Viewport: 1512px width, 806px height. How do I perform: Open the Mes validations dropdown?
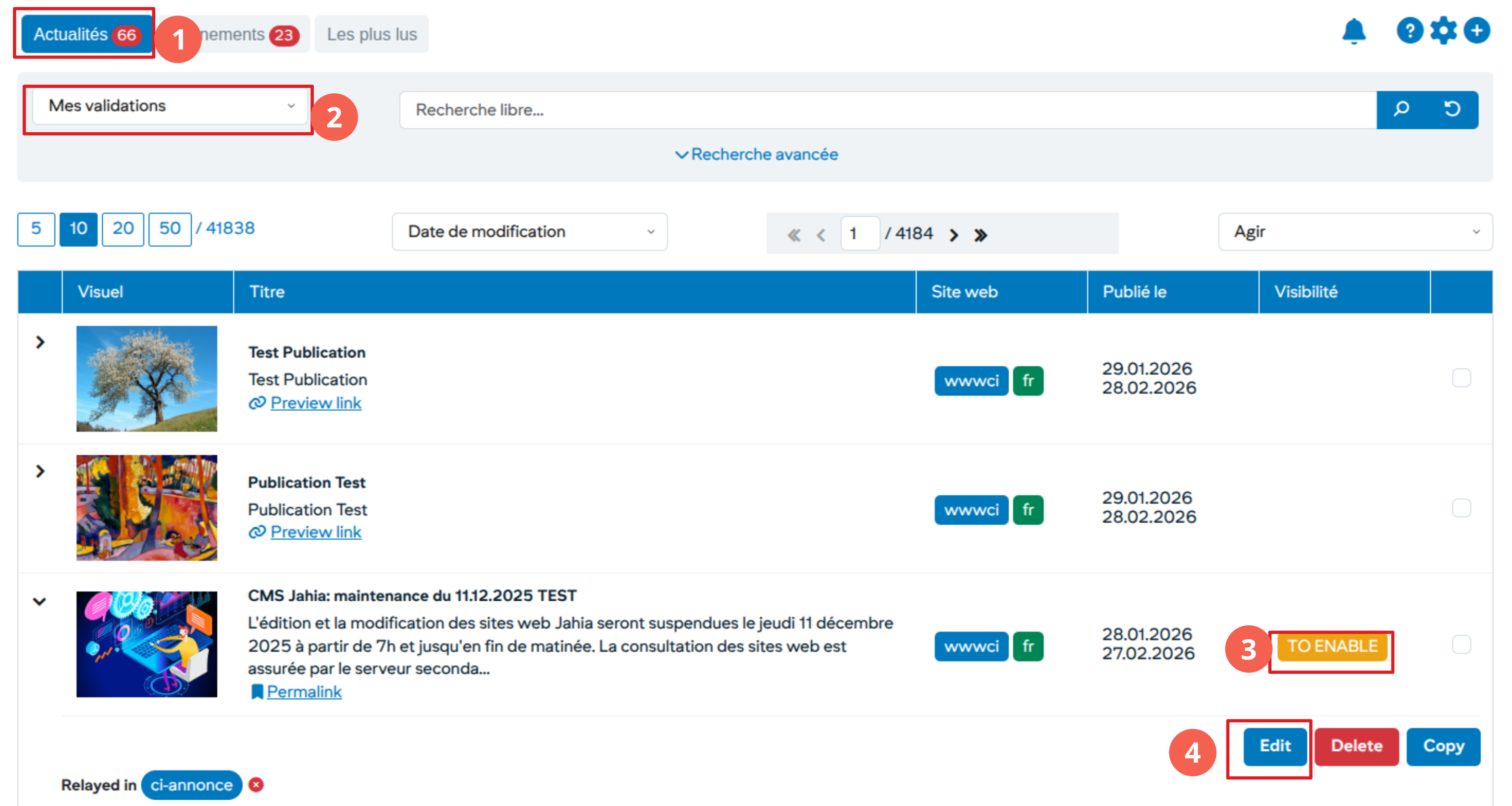pyautogui.click(x=170, y=106)
